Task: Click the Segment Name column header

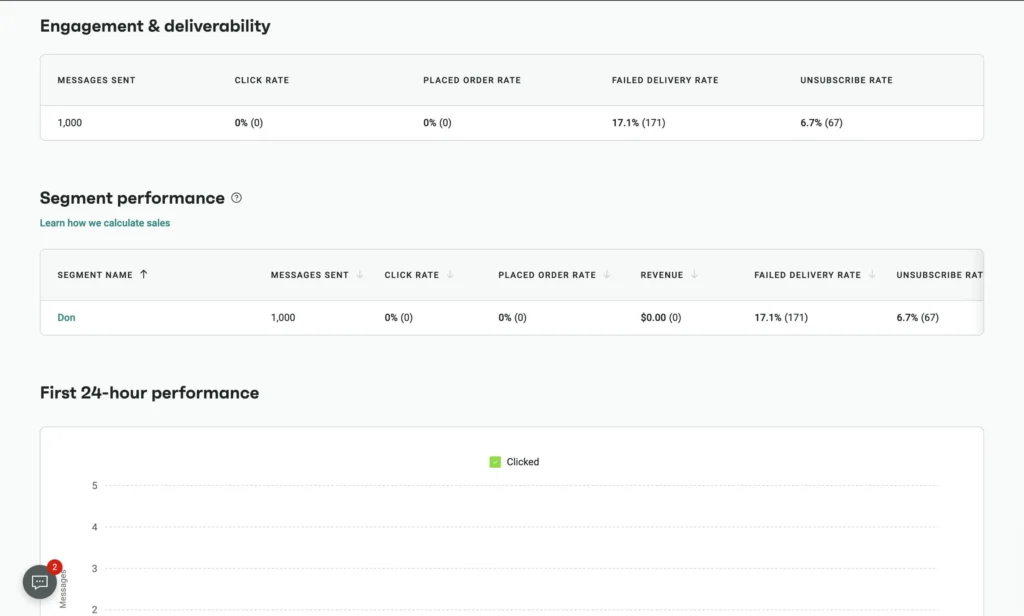Action: tap(95, 275)
